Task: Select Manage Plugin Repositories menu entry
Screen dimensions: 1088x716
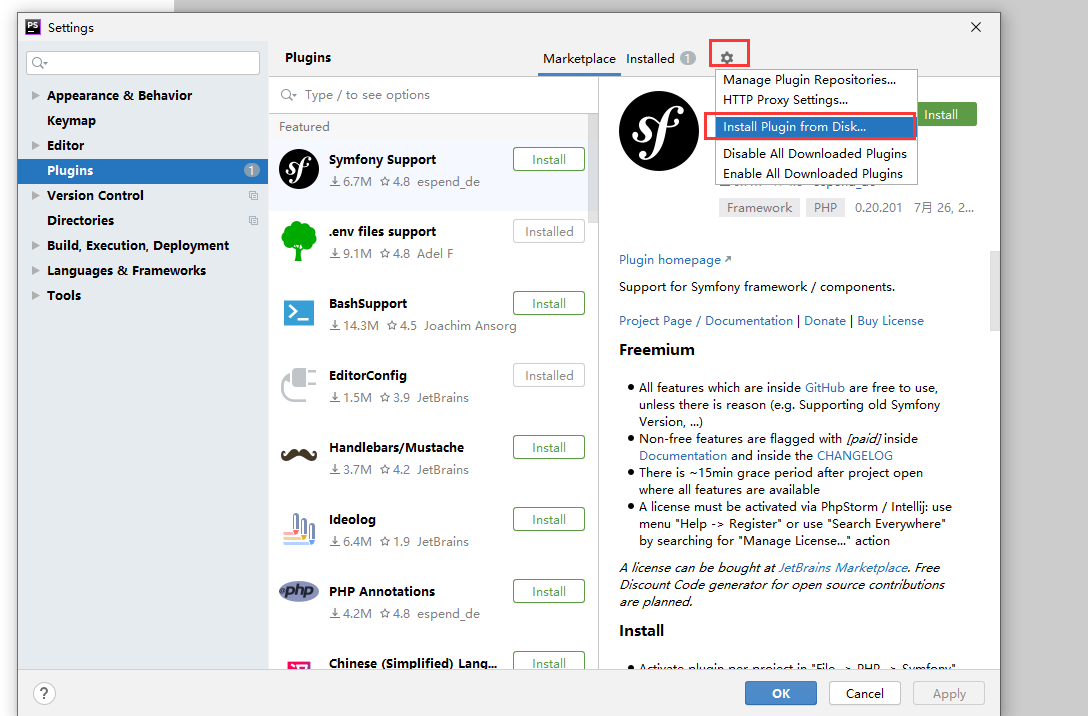Action: tap(809, 80)
